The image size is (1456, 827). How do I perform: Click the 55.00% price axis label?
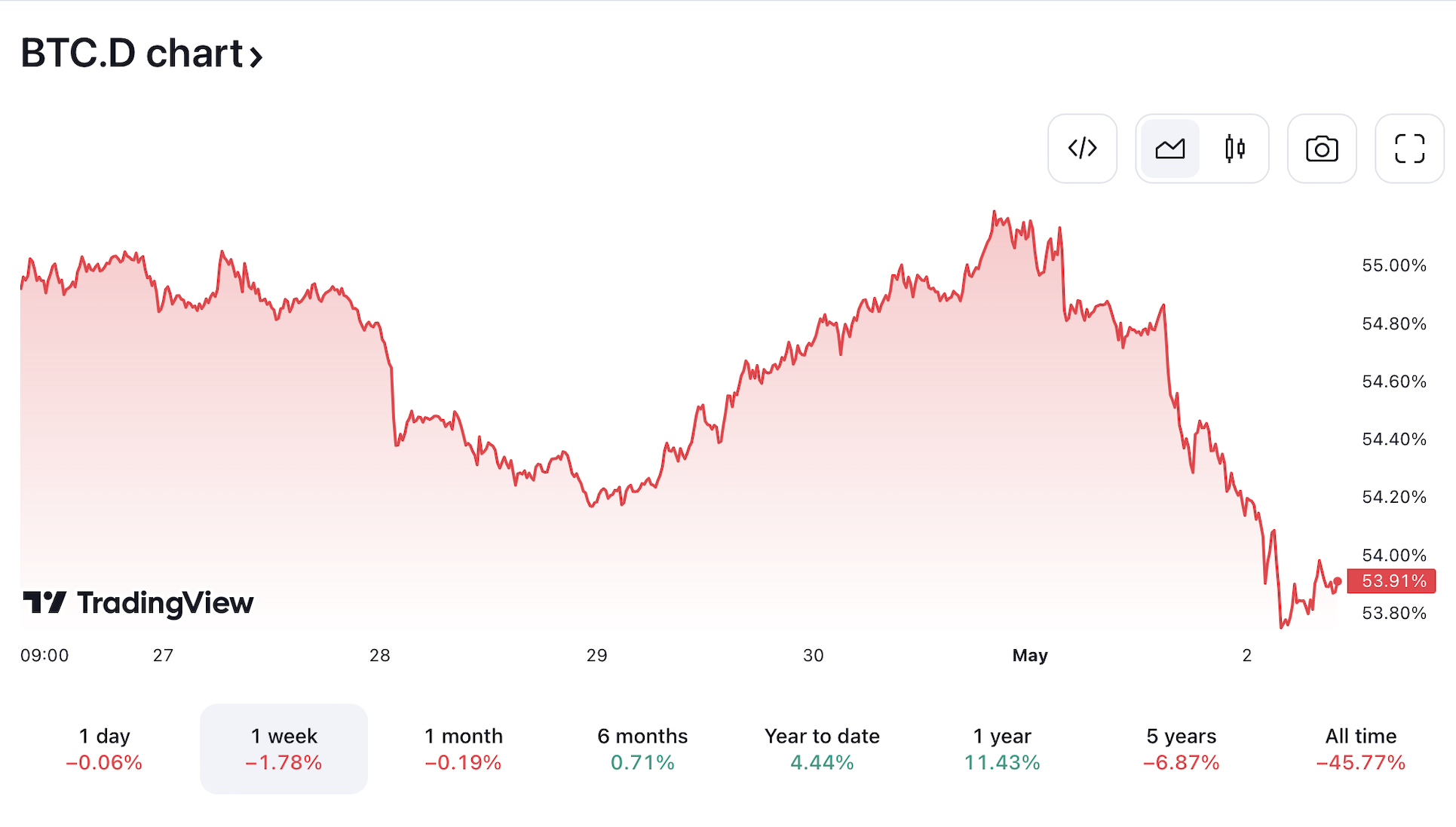pyautogui.click(x=1394, y=265)
